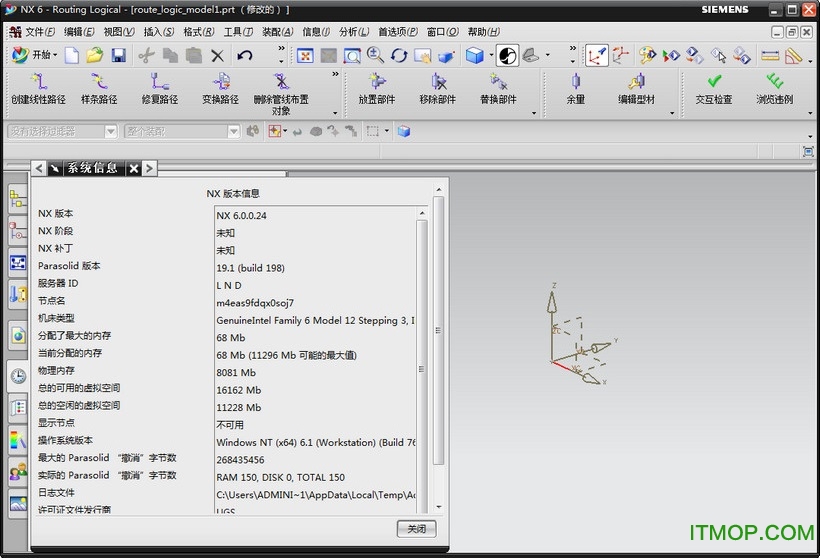Click the Zoom in/out icon
The width and height of the screenshot is (820, 558).
coord(375,55)
